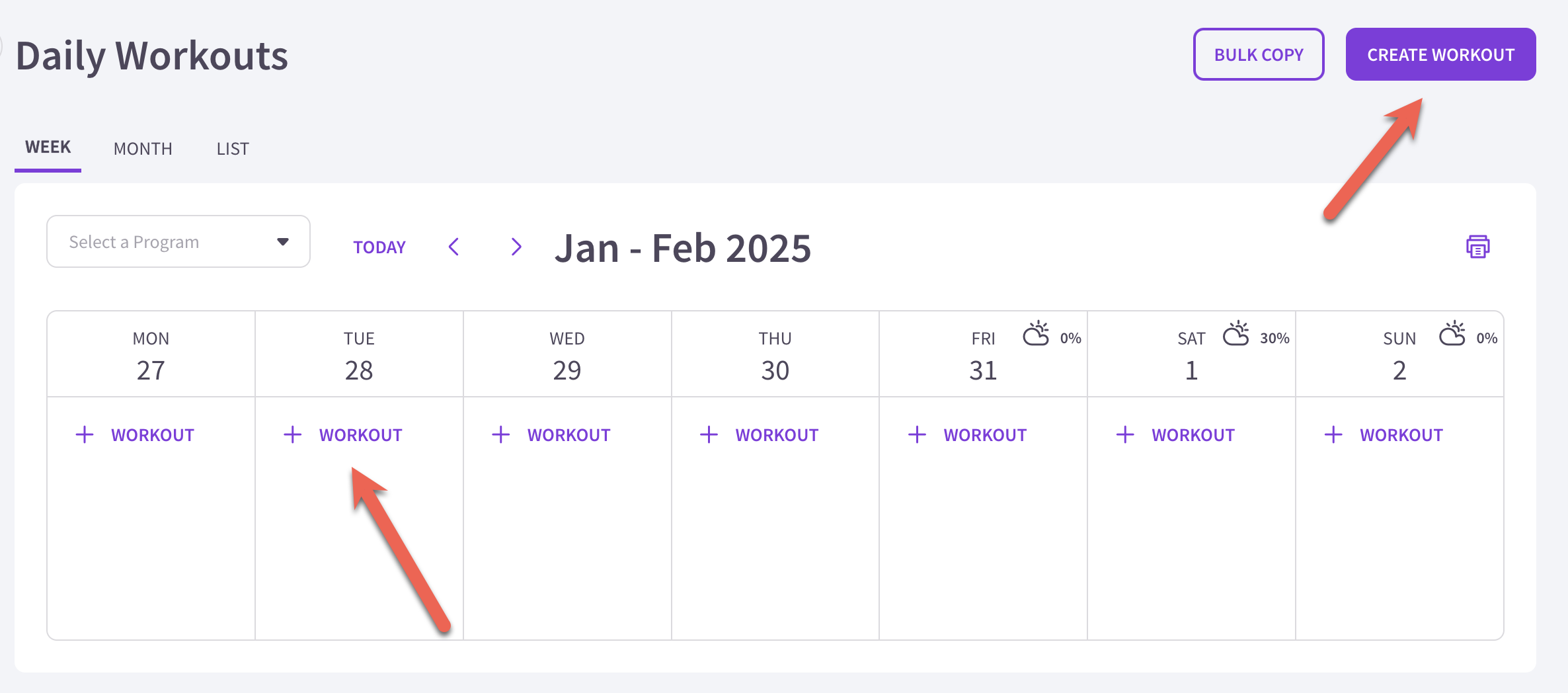Click the print calendar icon
The image size is (1568, 693).
tap(1477, 247)
